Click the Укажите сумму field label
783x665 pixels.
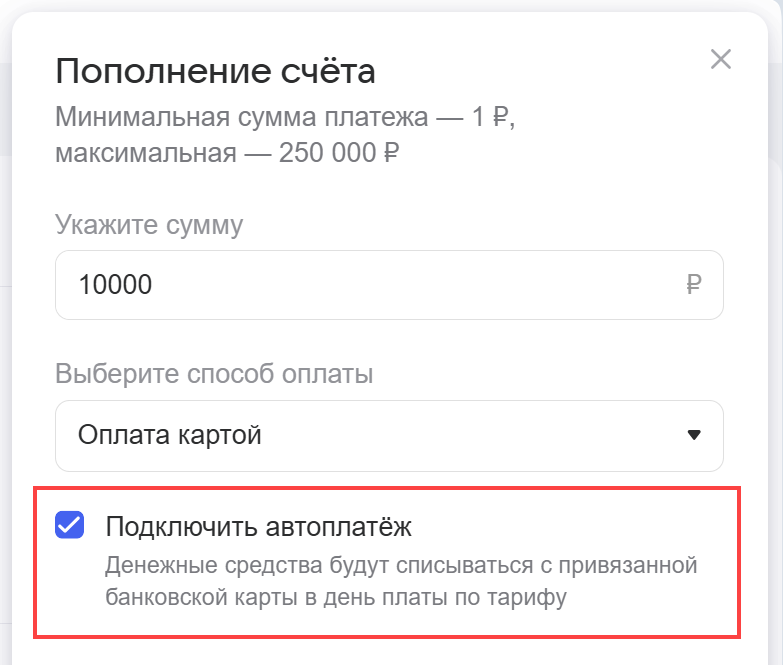pos(149,224)
